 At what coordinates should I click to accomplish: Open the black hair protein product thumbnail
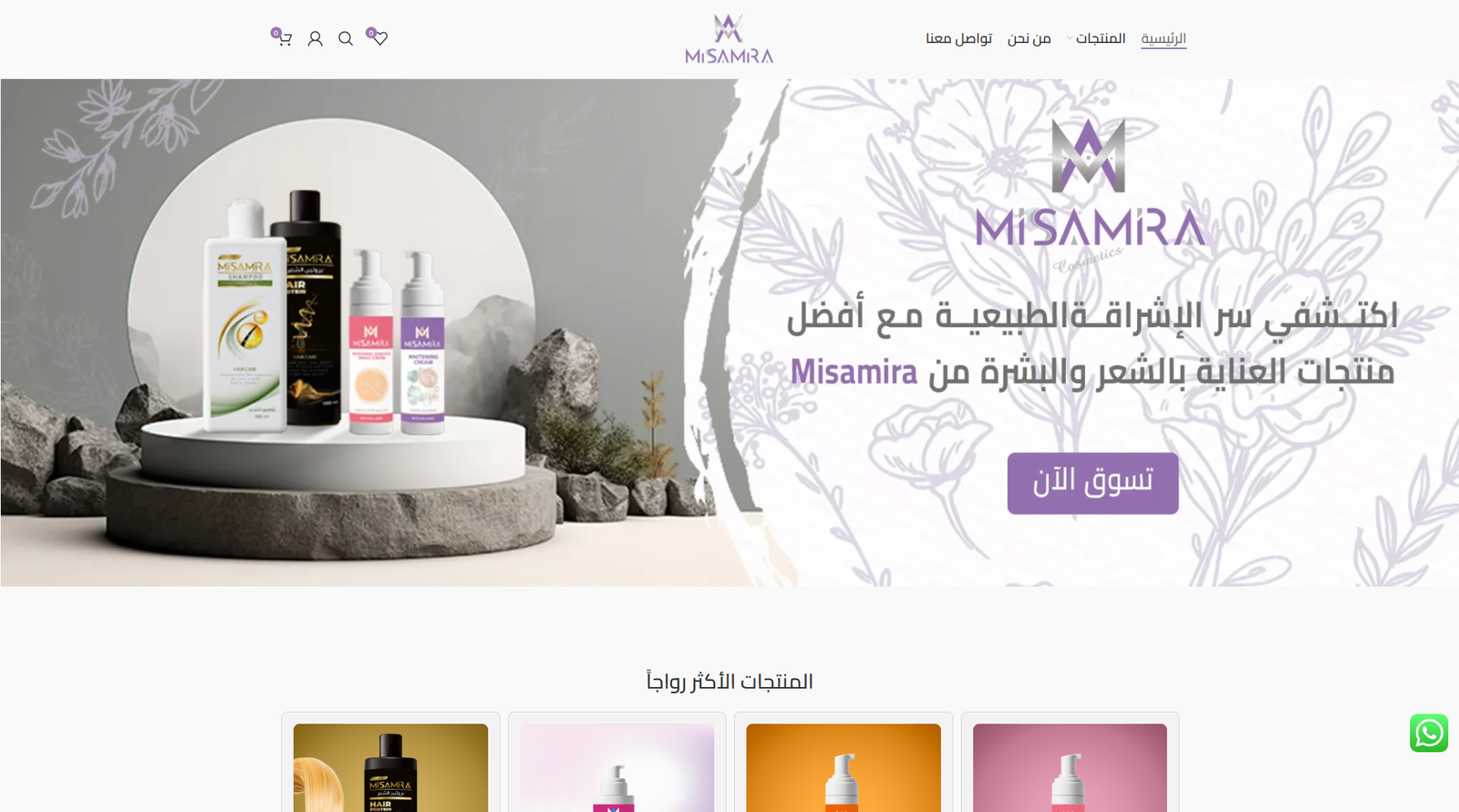pyautogui.click(x=390, y=767)
